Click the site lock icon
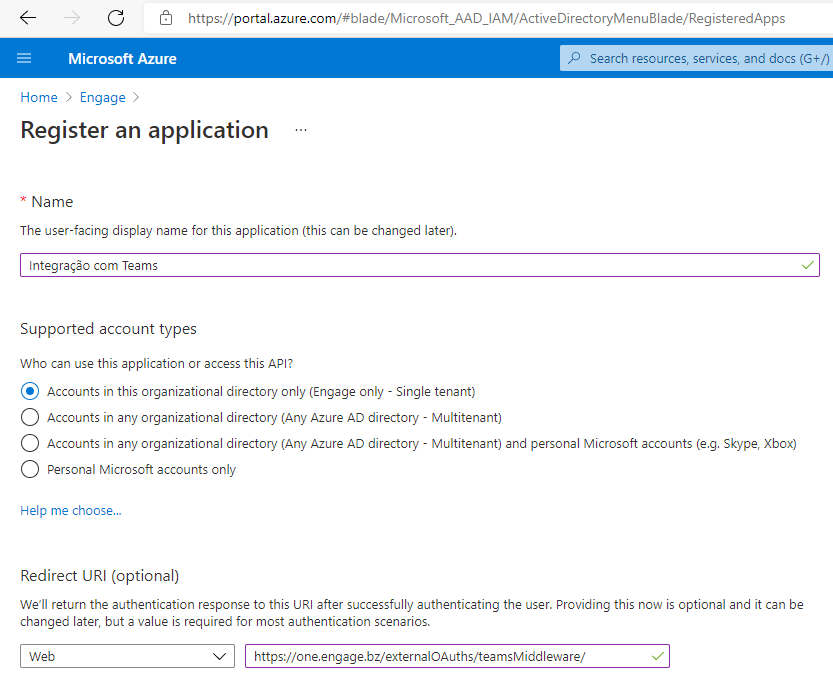The width and height of the screenshot is (833, 680). [x=166, y=18]
